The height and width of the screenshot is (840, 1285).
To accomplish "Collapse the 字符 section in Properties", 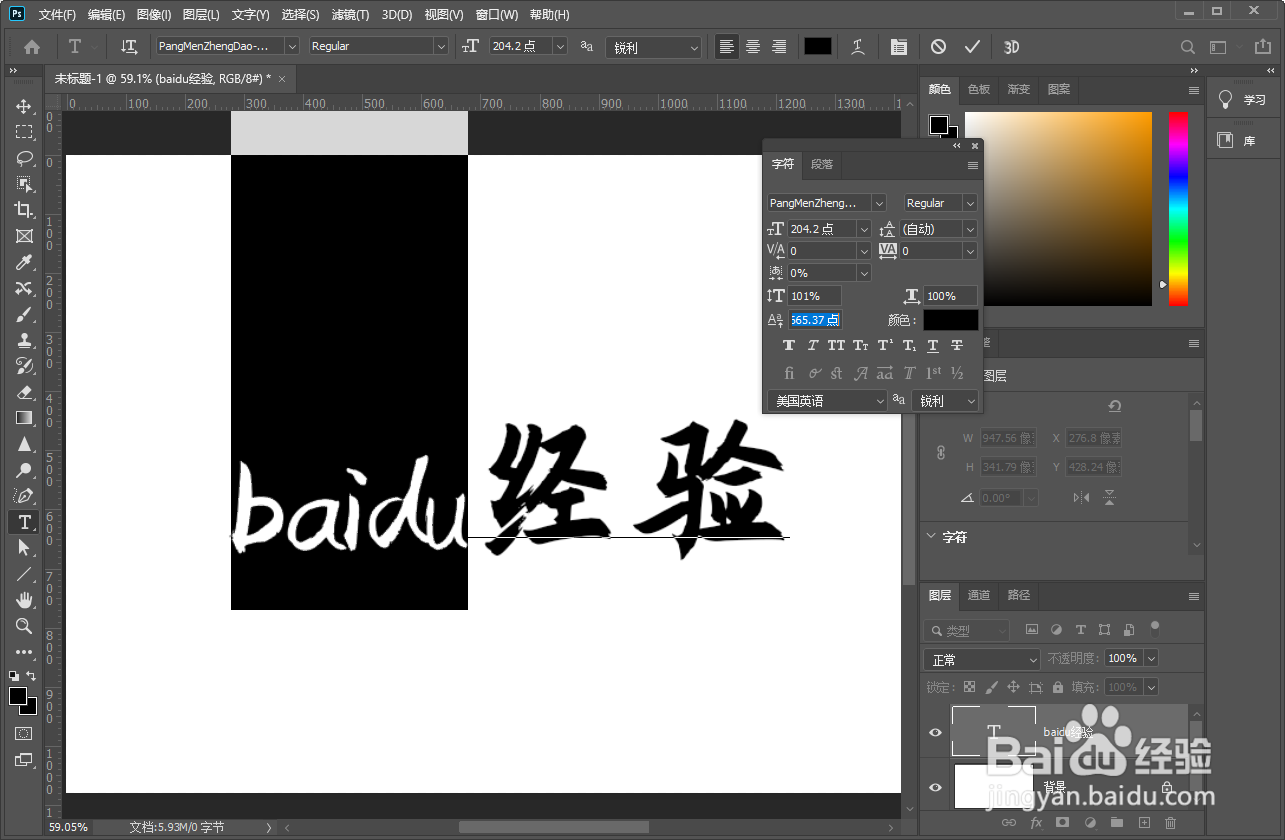I will [931, 537].
